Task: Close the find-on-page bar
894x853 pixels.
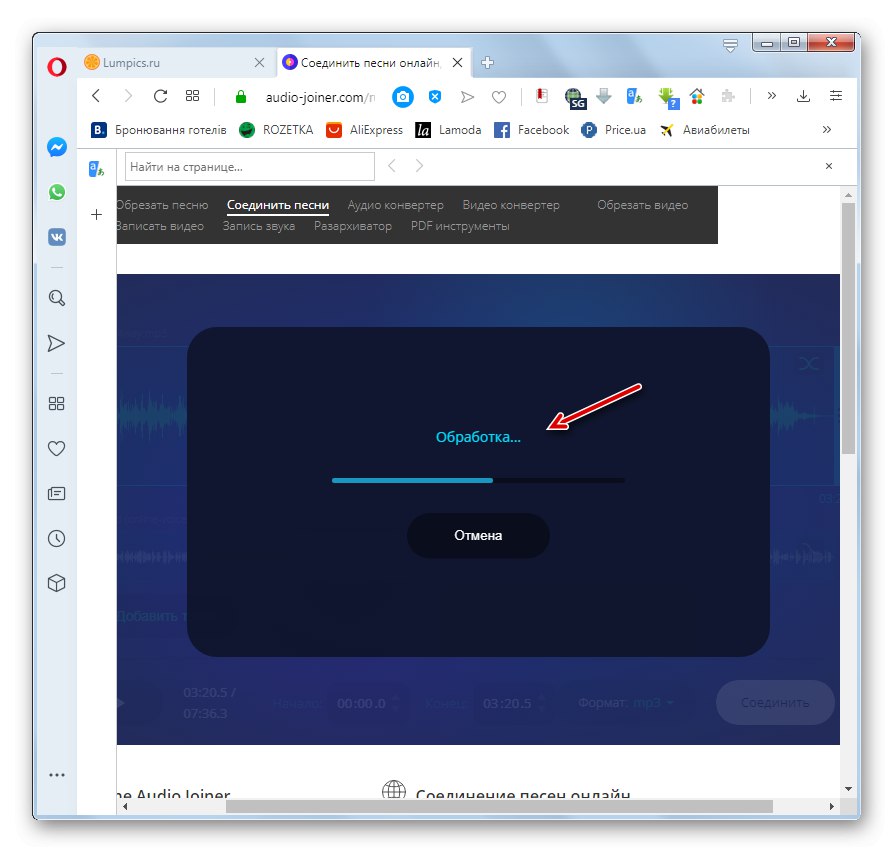Action: click(829, 166)
